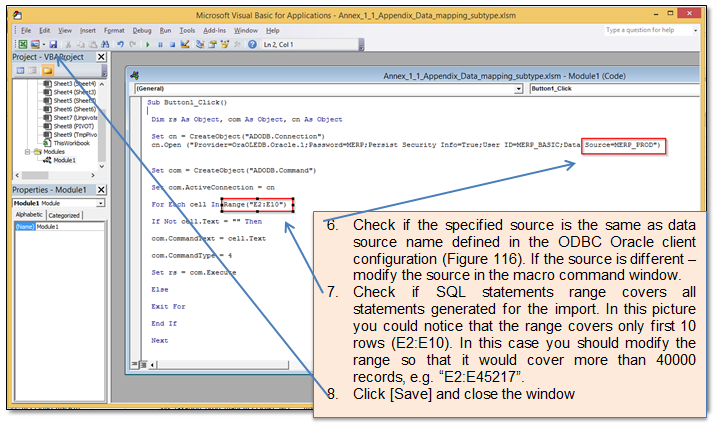Click the Undo arrow icon
The image size is (713, 423).
120,44
